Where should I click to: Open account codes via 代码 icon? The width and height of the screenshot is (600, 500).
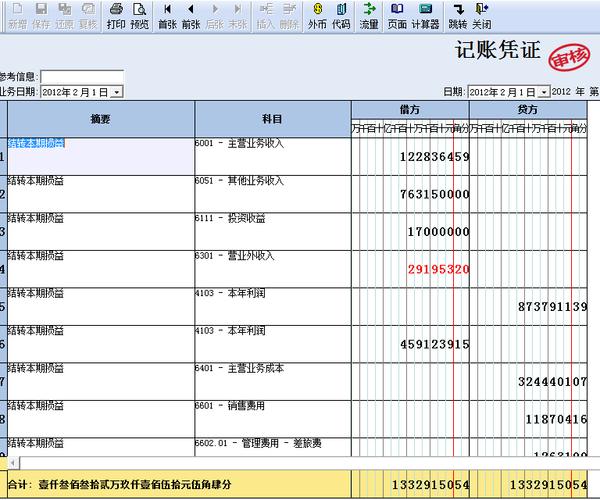tap(341, 16)
